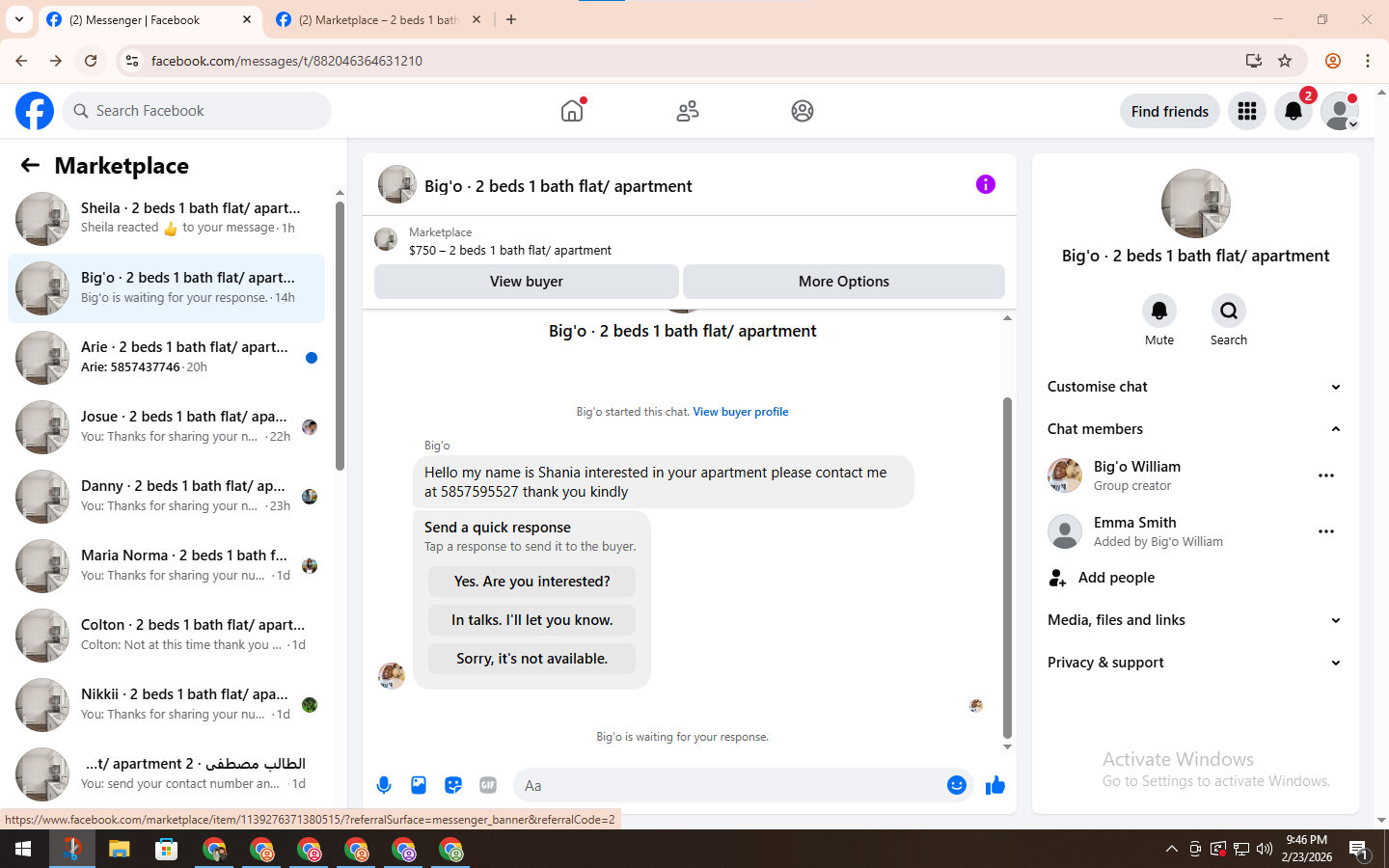Screen dimensions: 1389x868
Task: Go back using the Marketplace back arrow
Action: point(30,165)
